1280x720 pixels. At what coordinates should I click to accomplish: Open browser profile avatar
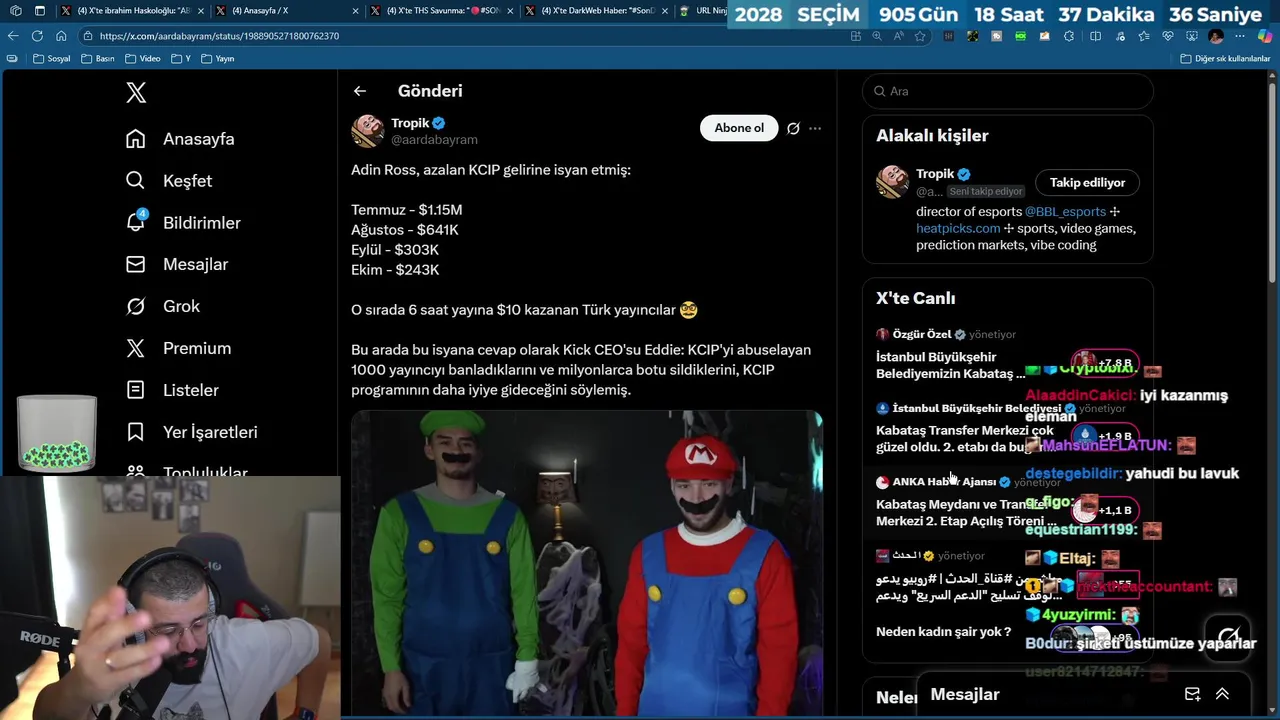pos(1216,36)
